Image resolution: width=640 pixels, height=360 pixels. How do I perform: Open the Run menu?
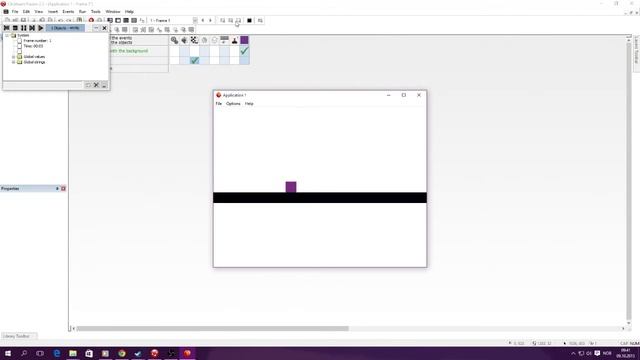tap(82, 12)
